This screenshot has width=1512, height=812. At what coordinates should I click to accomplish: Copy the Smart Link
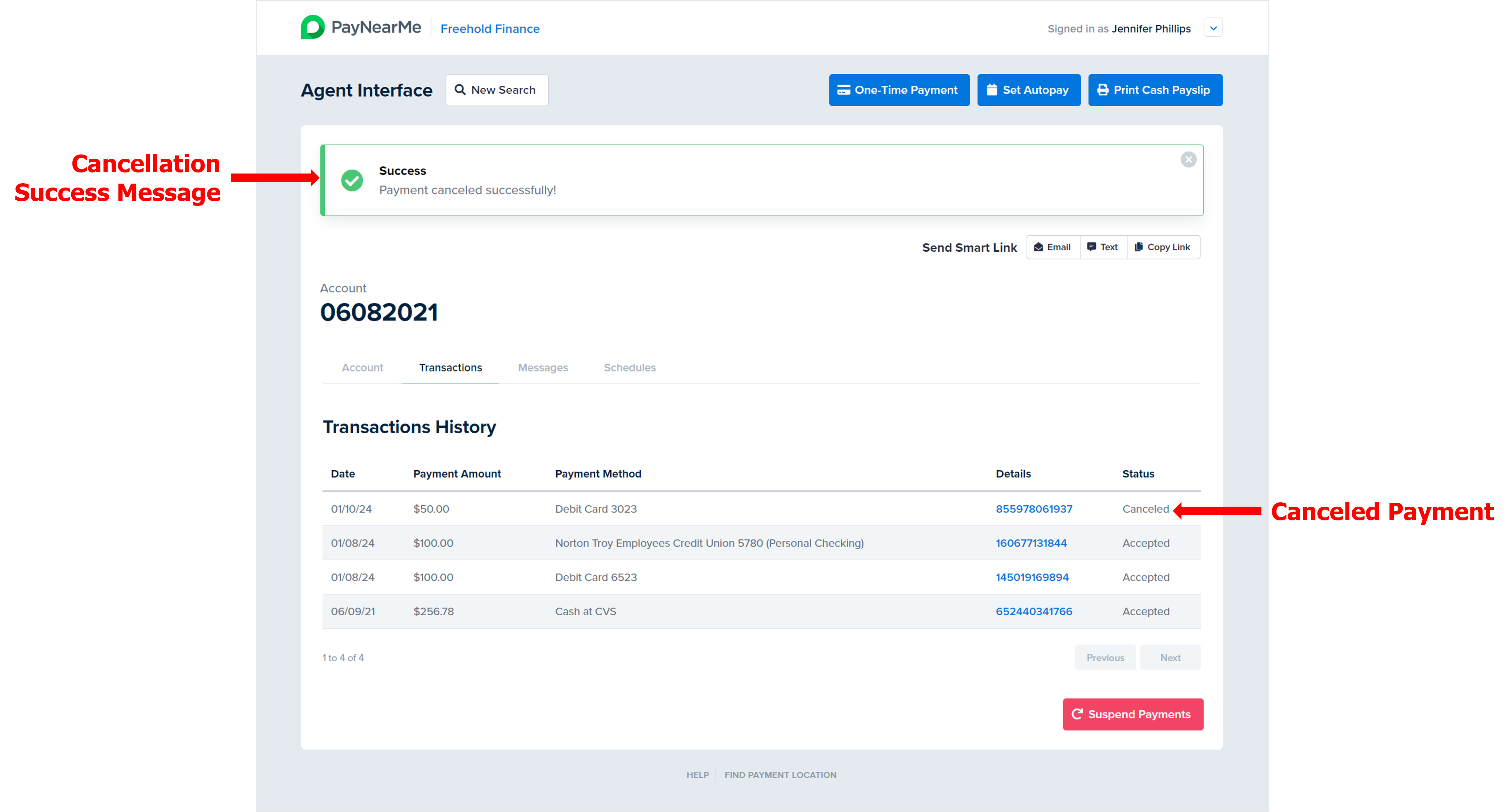pos(1163,247)
